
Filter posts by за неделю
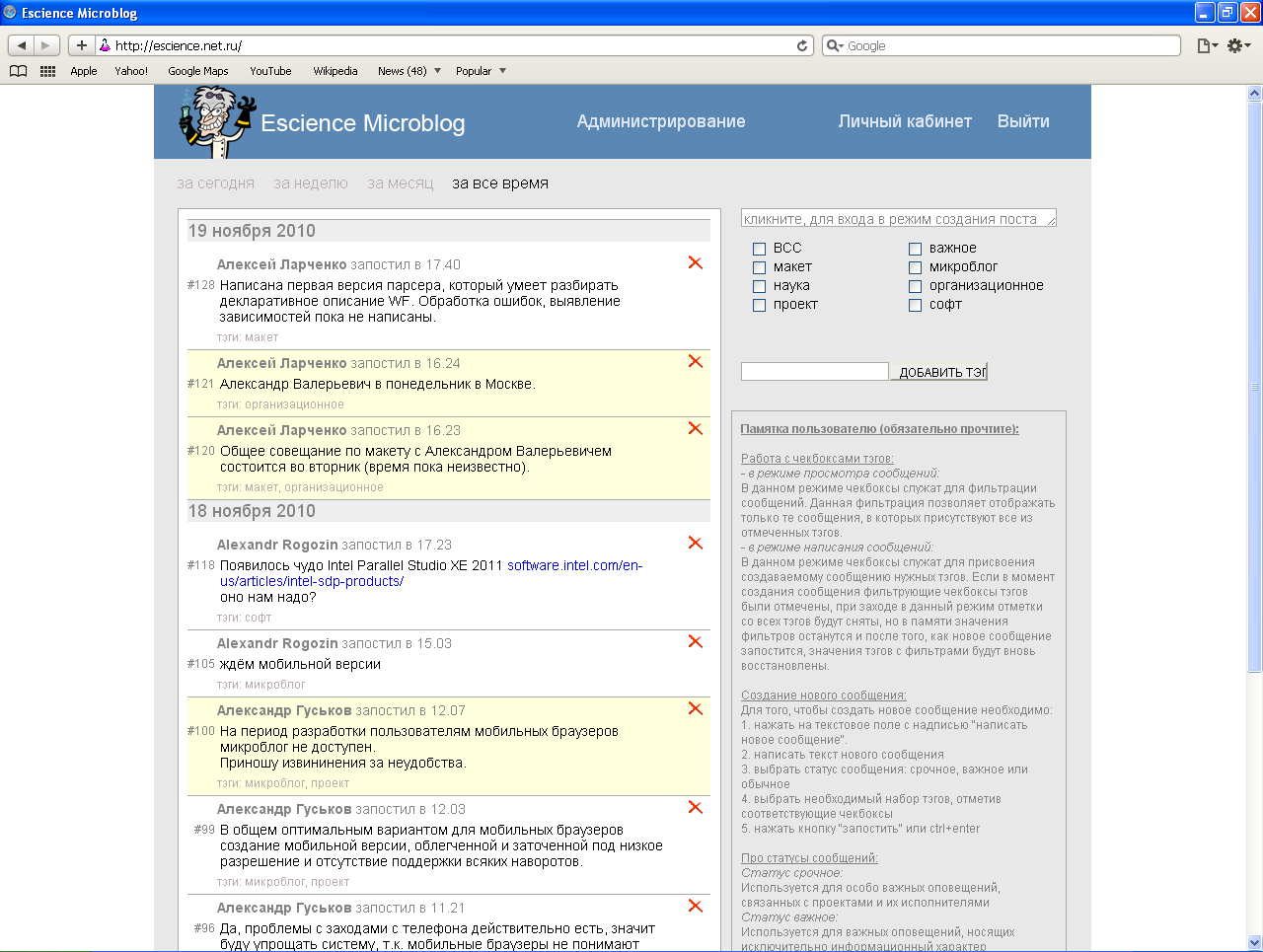pos(311,183)
